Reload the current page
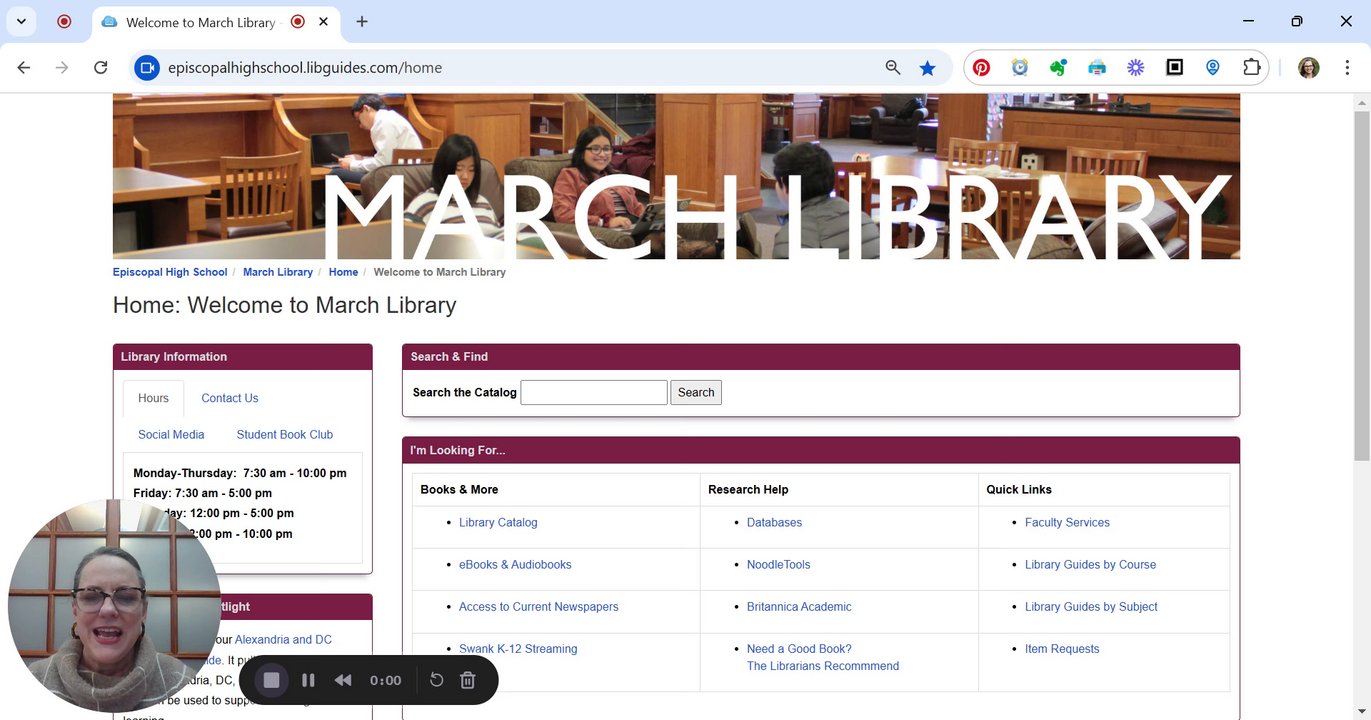This screenshot has height=720, width=1371. click(x=100, y=67)
